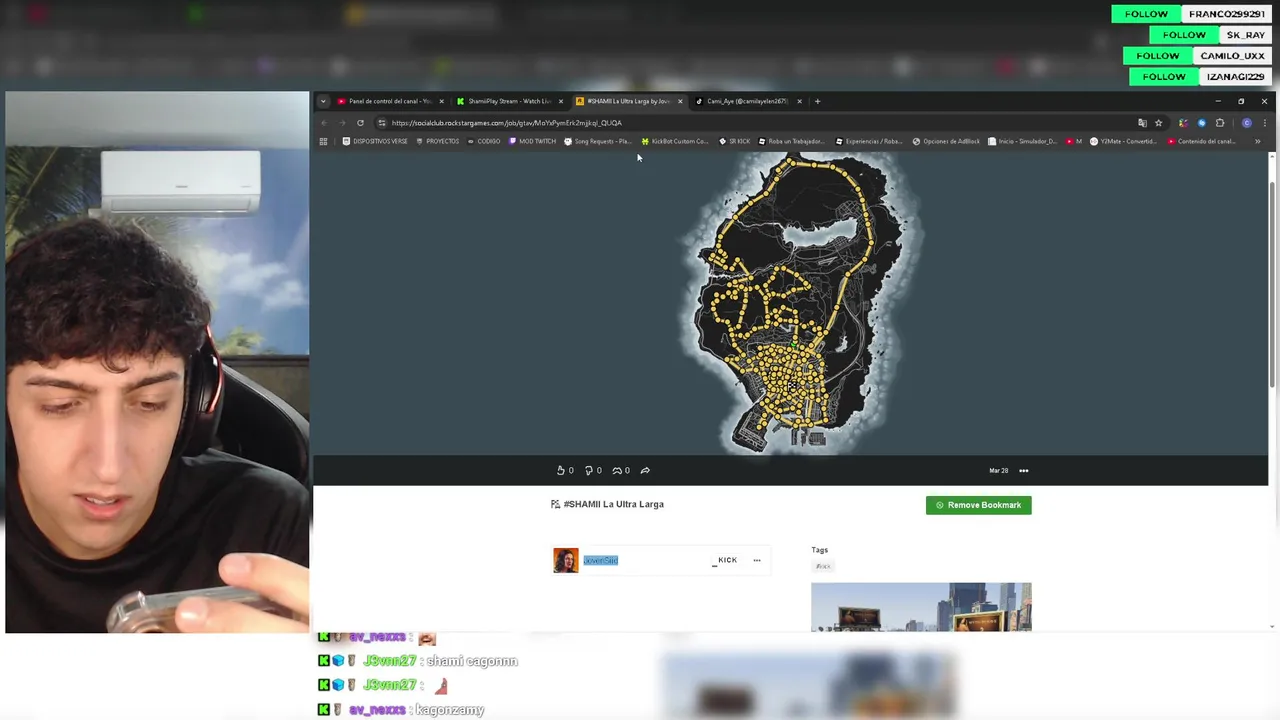Open the tab search dropdown arrow
Screen dimensions: 1280x720
tap(323, 101)
